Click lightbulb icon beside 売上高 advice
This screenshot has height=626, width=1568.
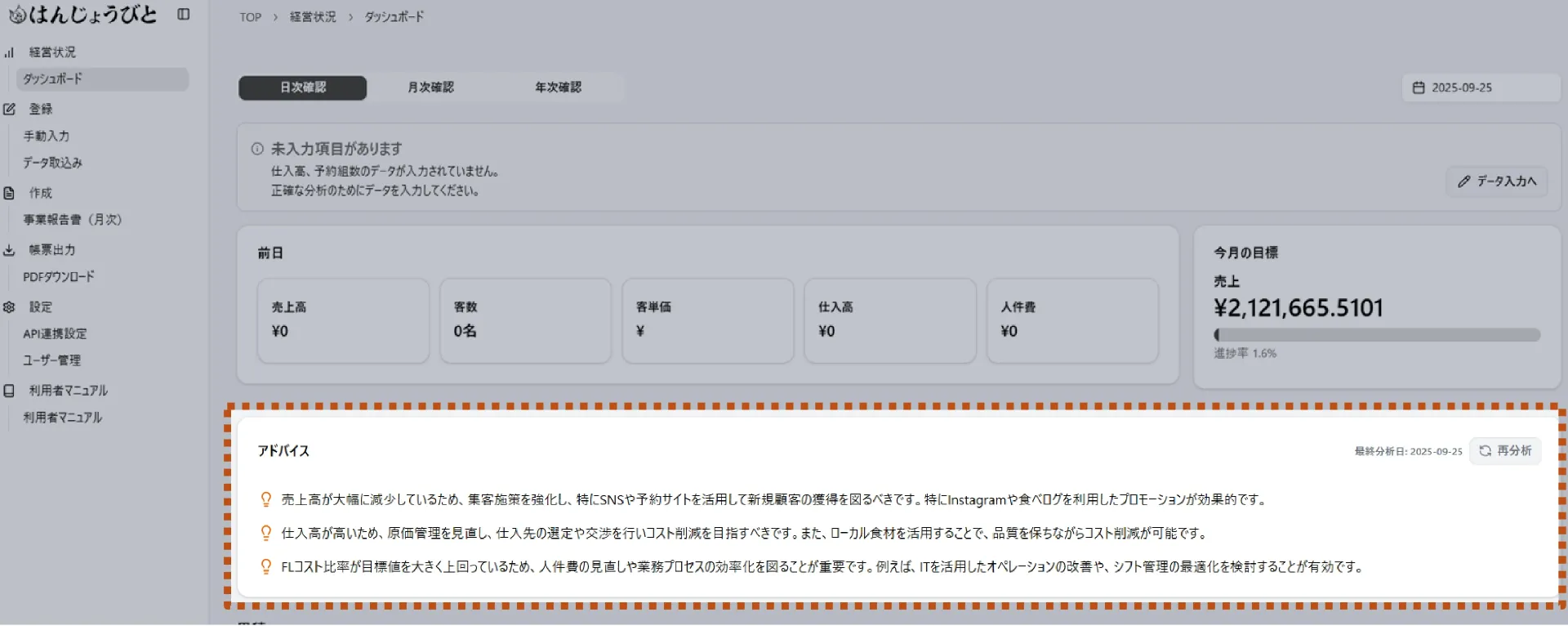[x=265, y=499]
